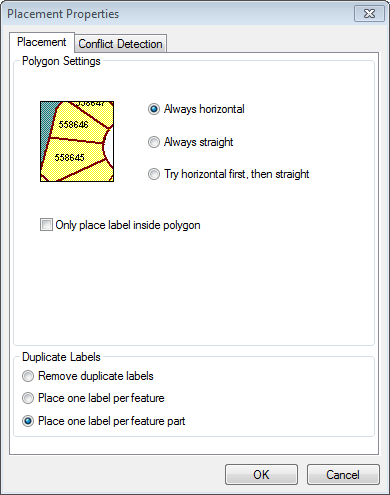Image resolution: width=390 pixels, height=495 pixels.
Task: Click the white semicircle in the preview
Action: [x=109, y=145]
